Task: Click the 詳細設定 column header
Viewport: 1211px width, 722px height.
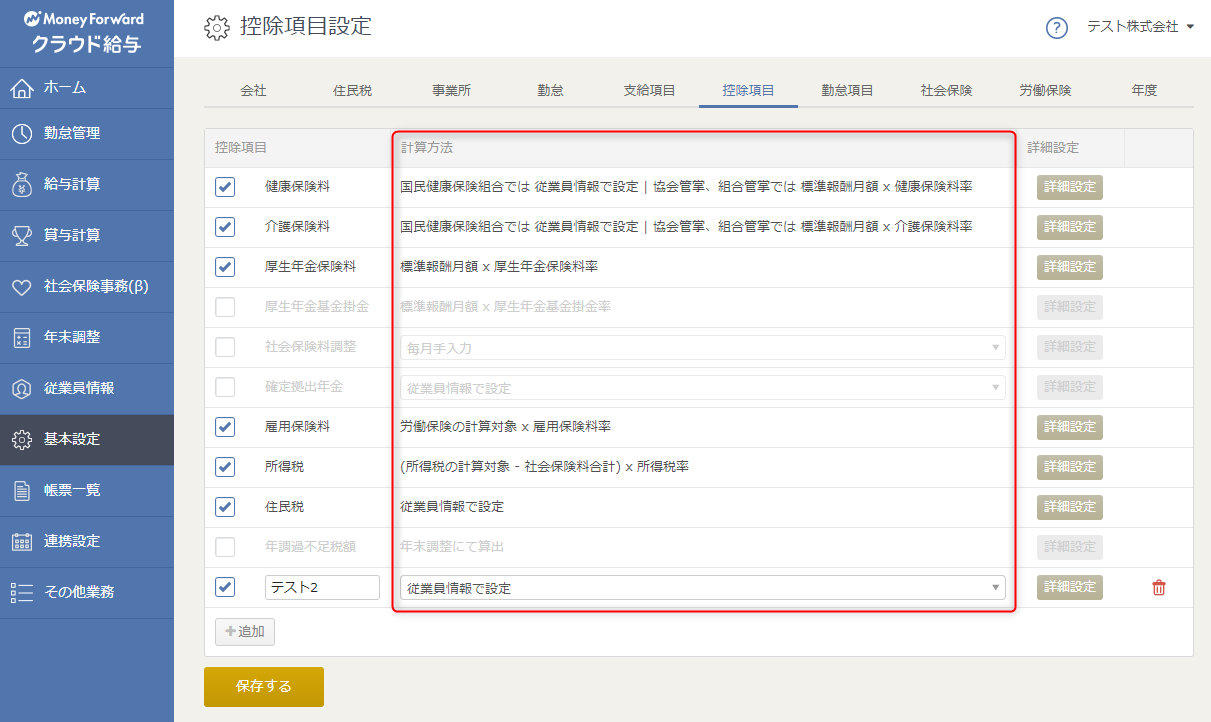Action: coord(1053,148)
